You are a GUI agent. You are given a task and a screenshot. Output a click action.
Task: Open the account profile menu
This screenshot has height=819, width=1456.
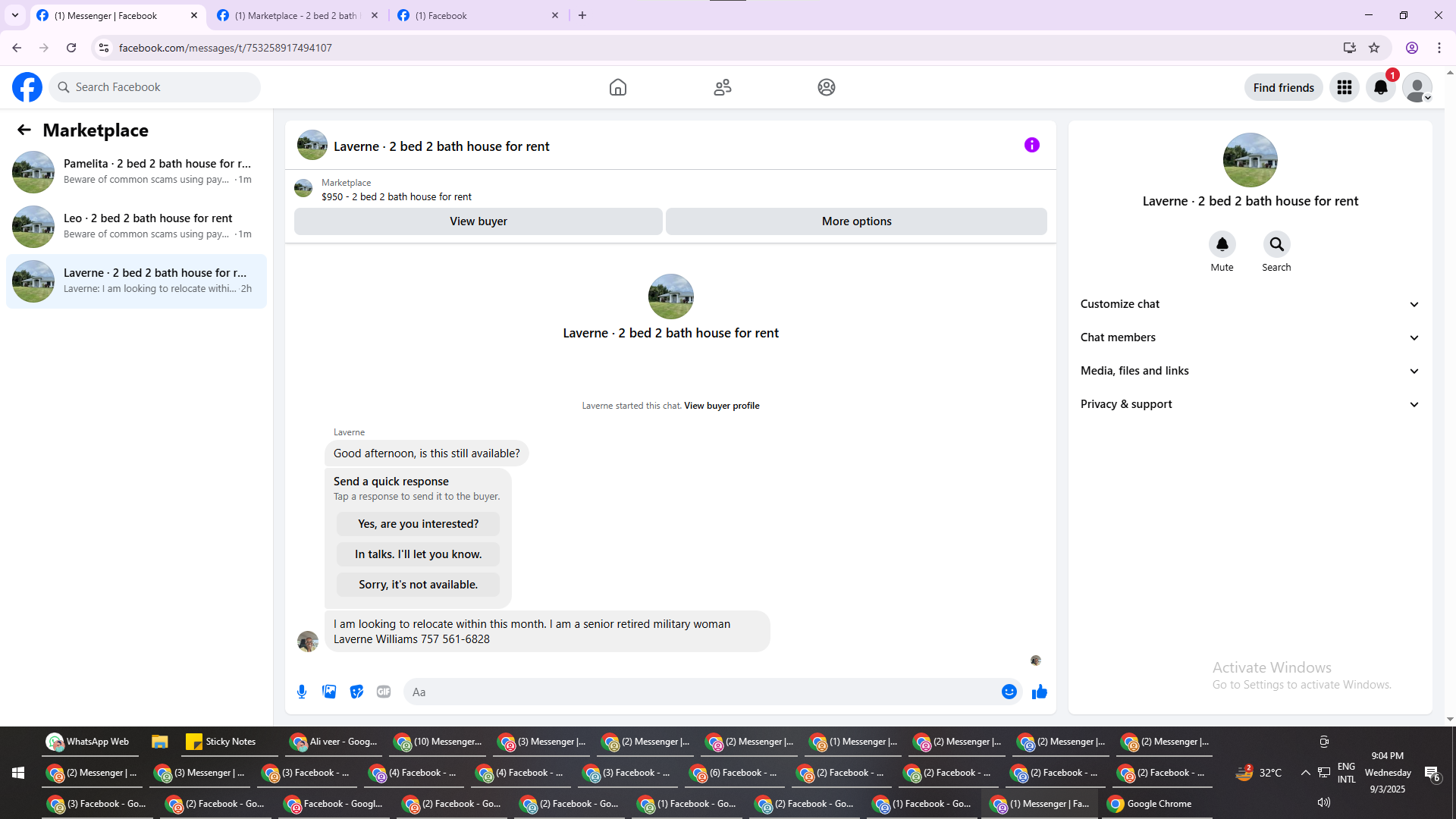[1417, 87]
